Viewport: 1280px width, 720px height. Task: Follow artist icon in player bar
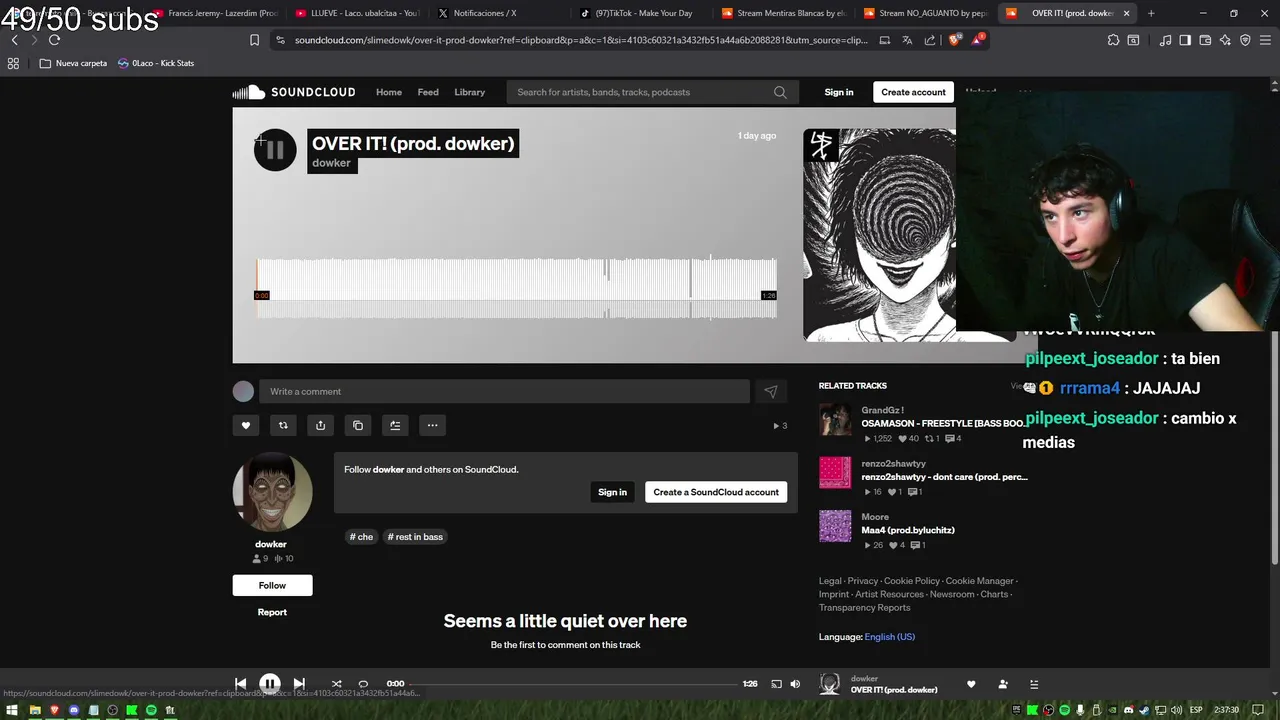(1003, 684)
